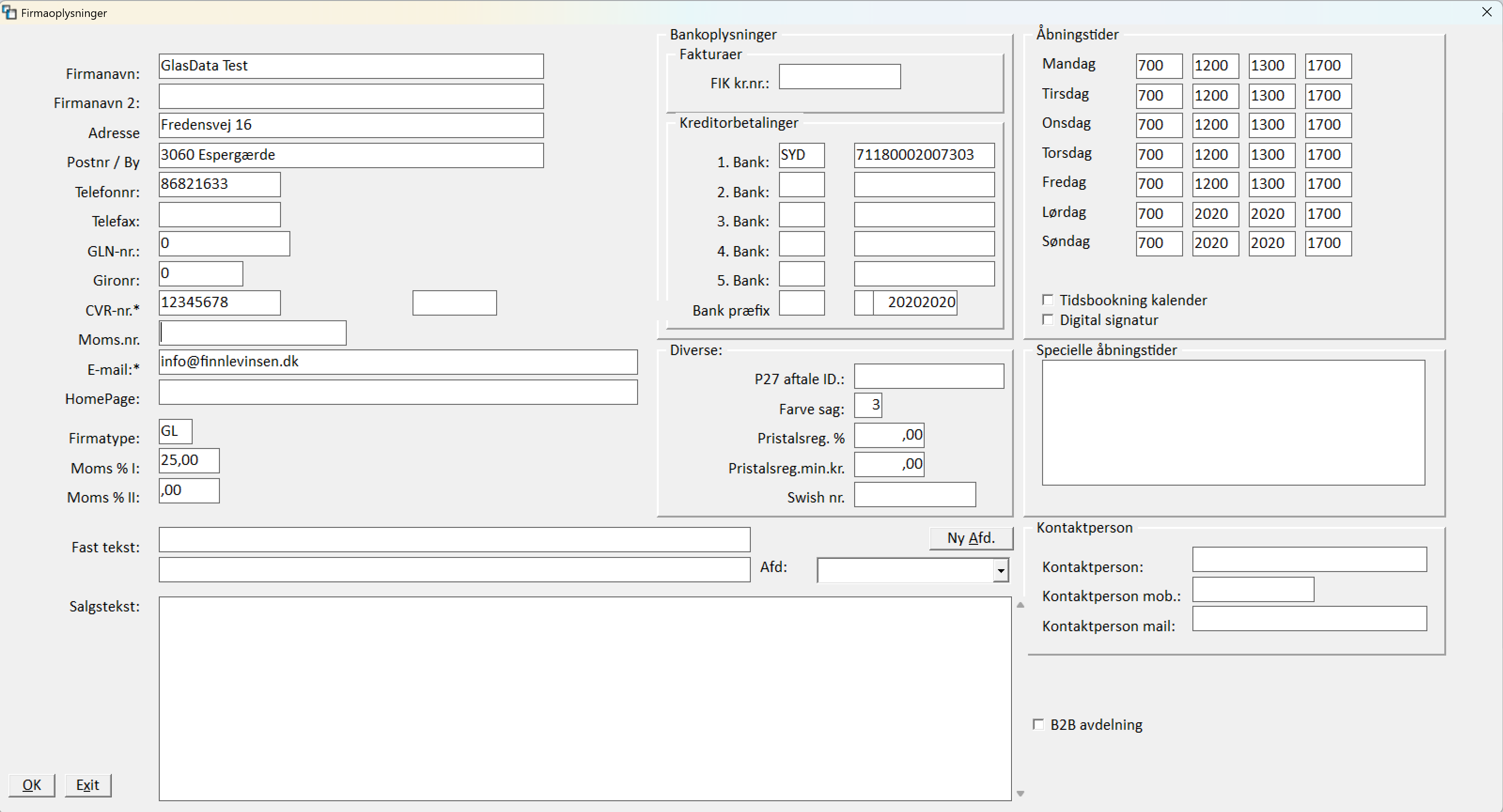Select the empty Firmanavn 2 field
Screen dimensions: 1503x812
tap(351, 96)
